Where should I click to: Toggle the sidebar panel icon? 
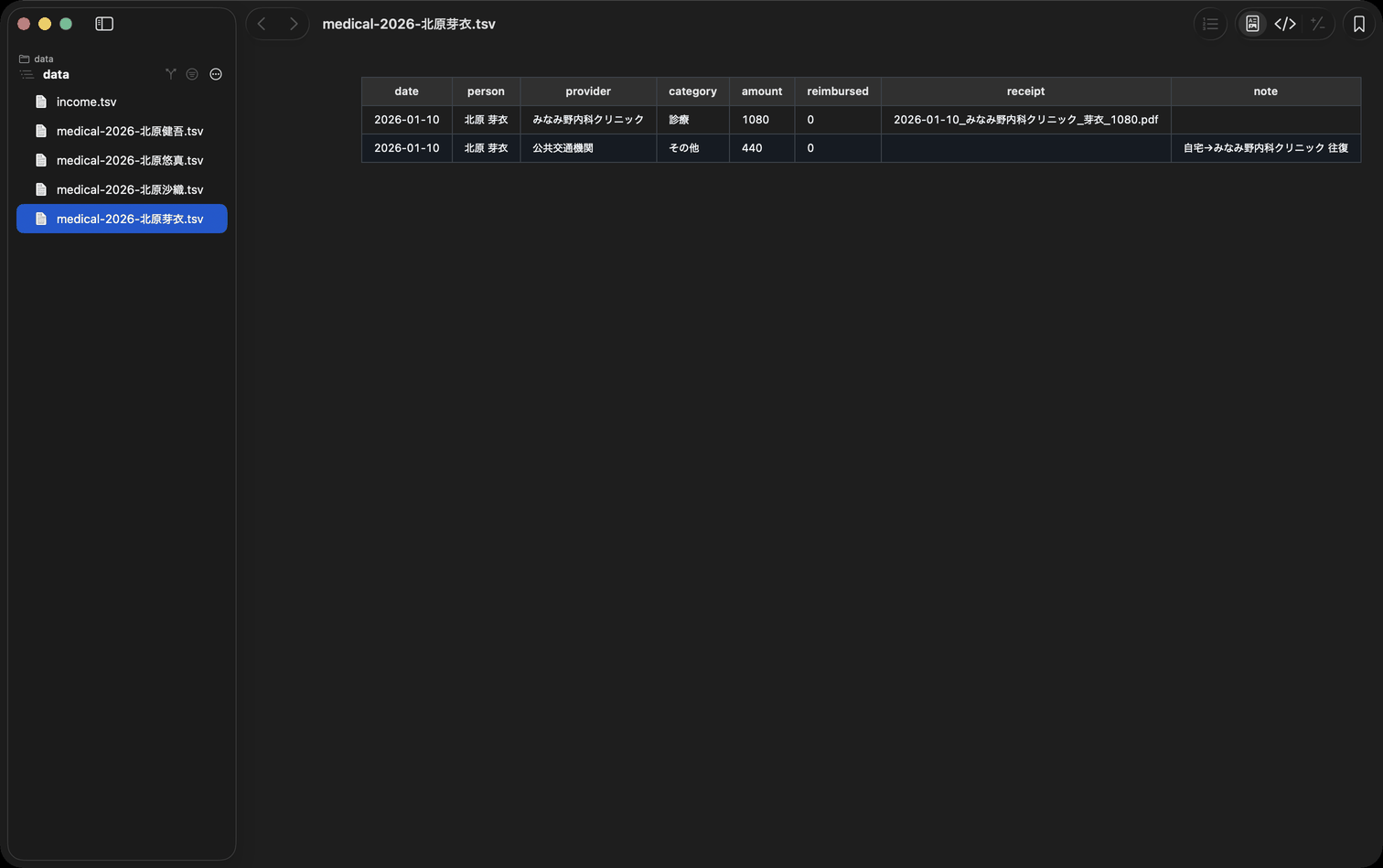104,24
